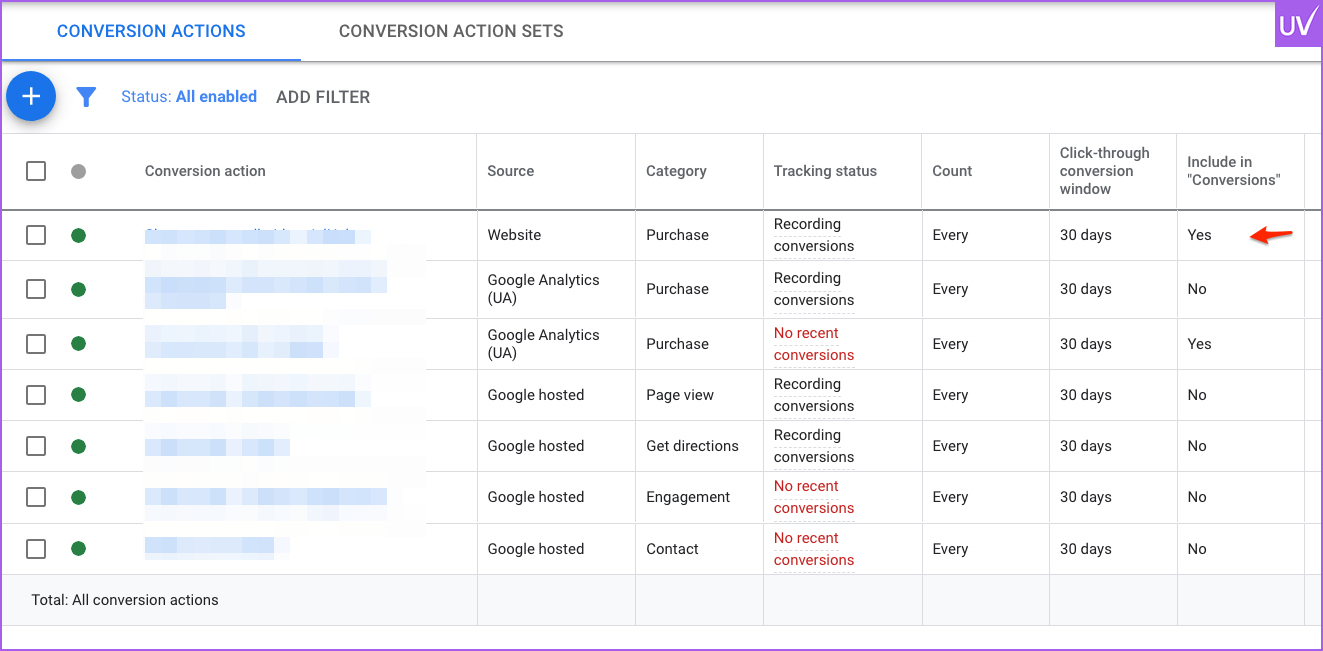Click green status dot of Get directions row
1323x651 pixels.
pos(78,446)
